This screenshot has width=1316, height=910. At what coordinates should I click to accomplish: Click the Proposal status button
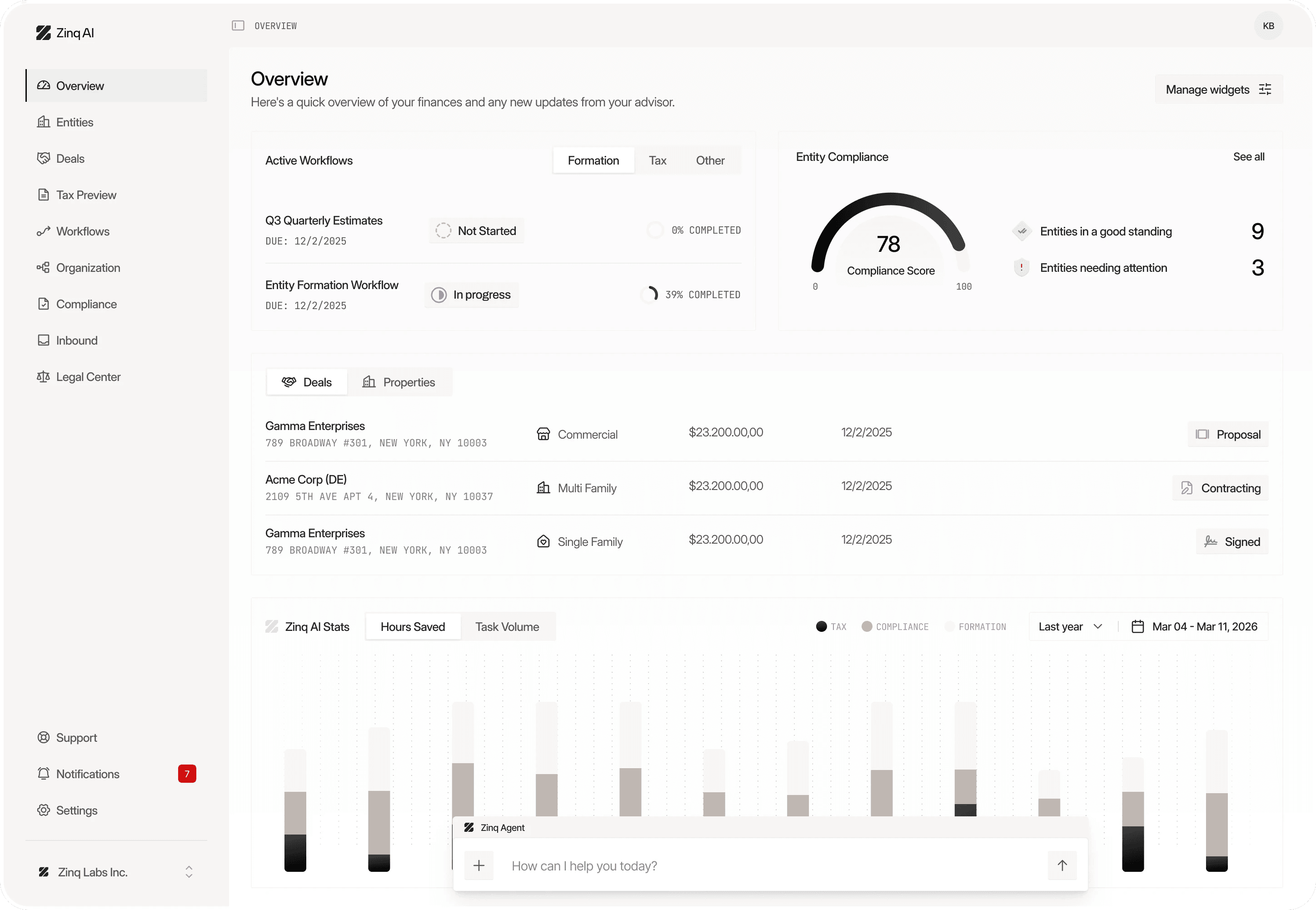(x=1228, y=435)
